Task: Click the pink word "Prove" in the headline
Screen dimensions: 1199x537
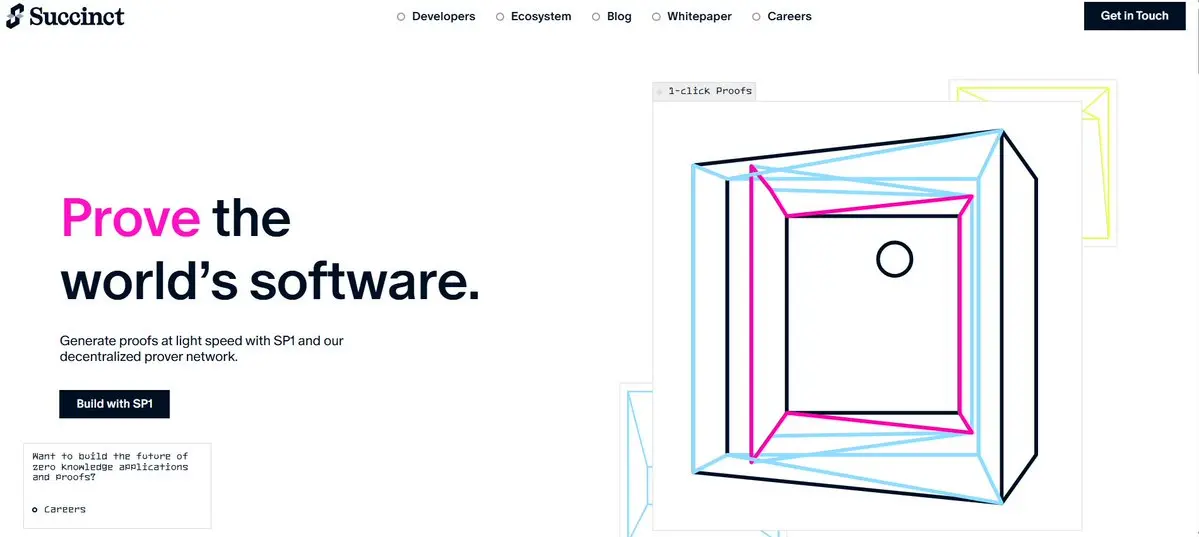Action: click(x=132, y=218)
